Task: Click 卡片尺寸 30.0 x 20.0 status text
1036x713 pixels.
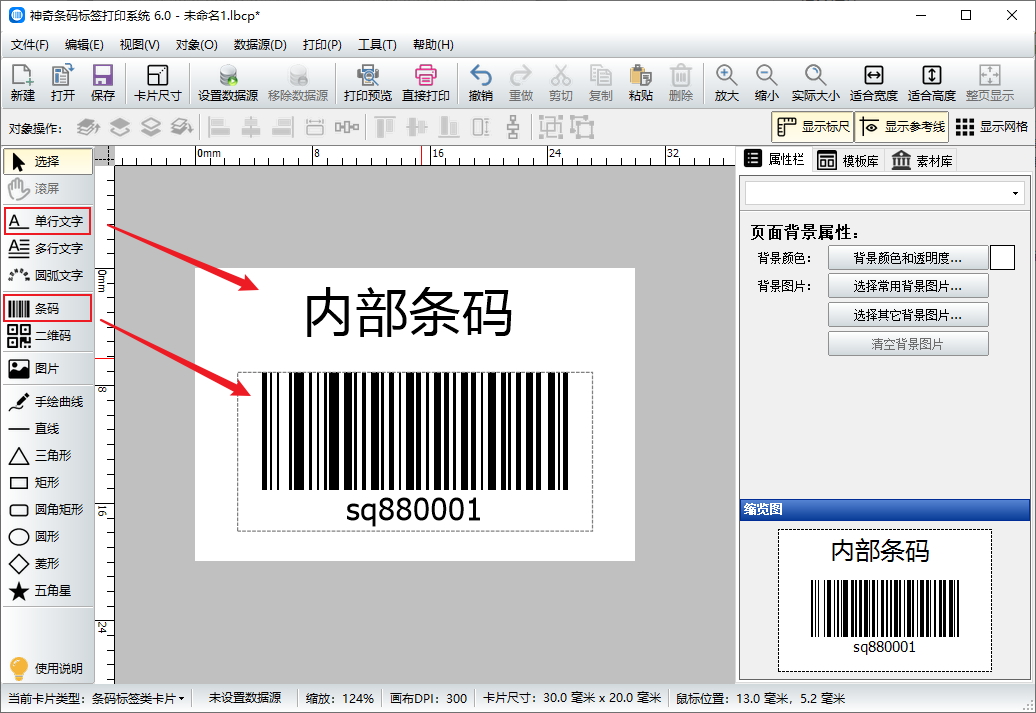Action: pos(572,698)
